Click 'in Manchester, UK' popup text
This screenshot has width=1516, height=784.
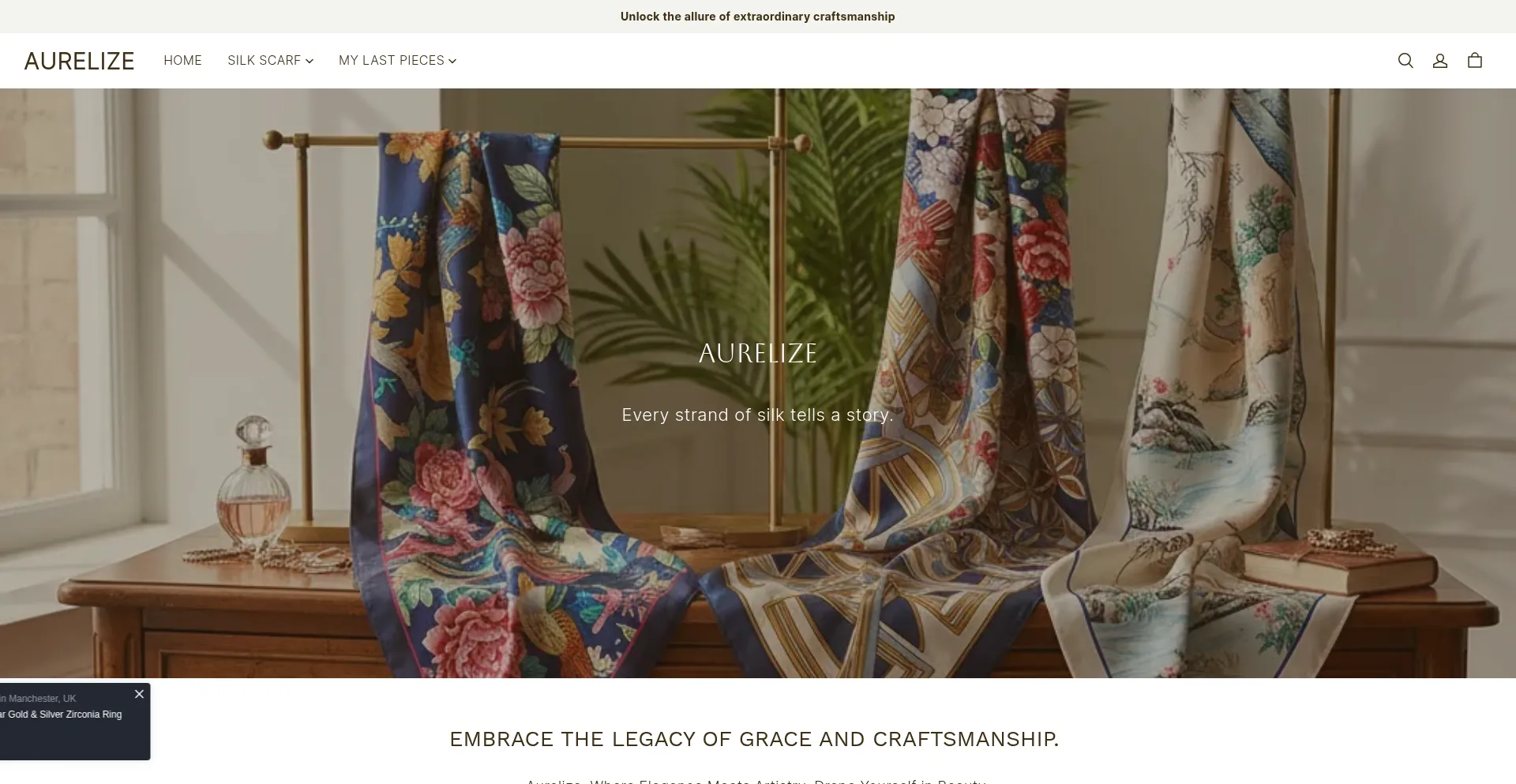click(x=38, y=699)
